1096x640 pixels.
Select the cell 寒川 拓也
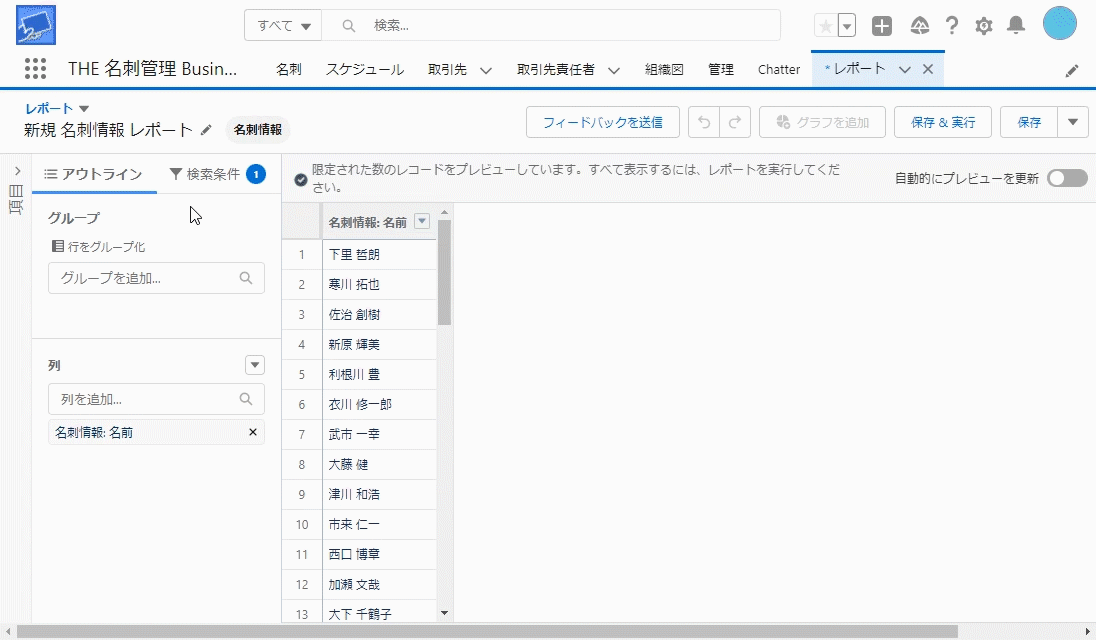click(380, 284)
